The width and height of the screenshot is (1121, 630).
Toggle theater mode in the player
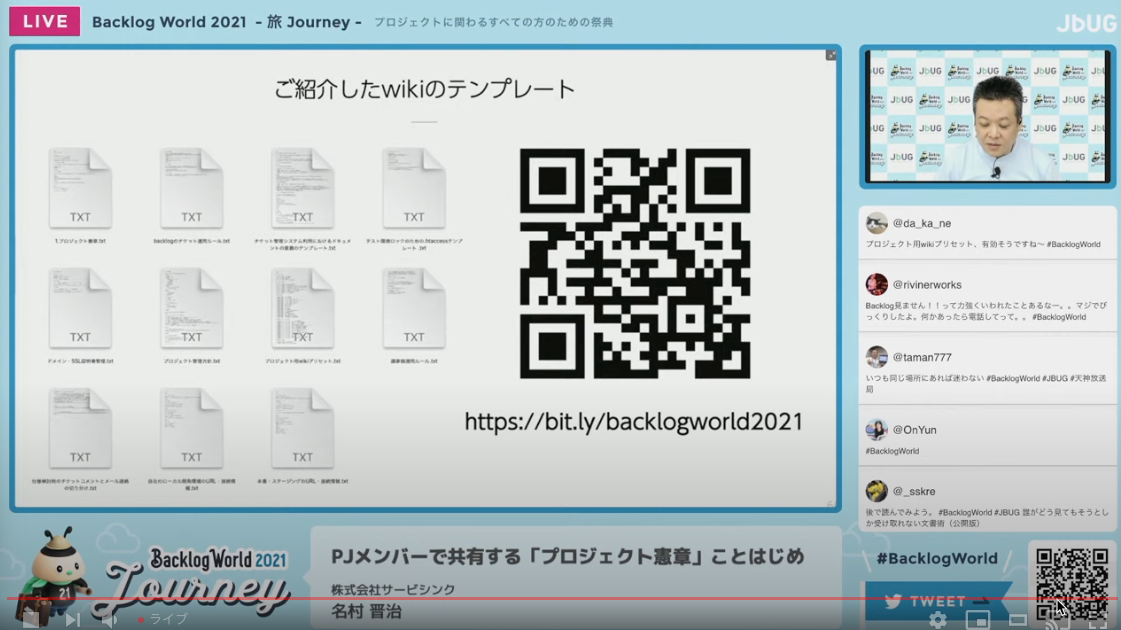coord(1018,620)
